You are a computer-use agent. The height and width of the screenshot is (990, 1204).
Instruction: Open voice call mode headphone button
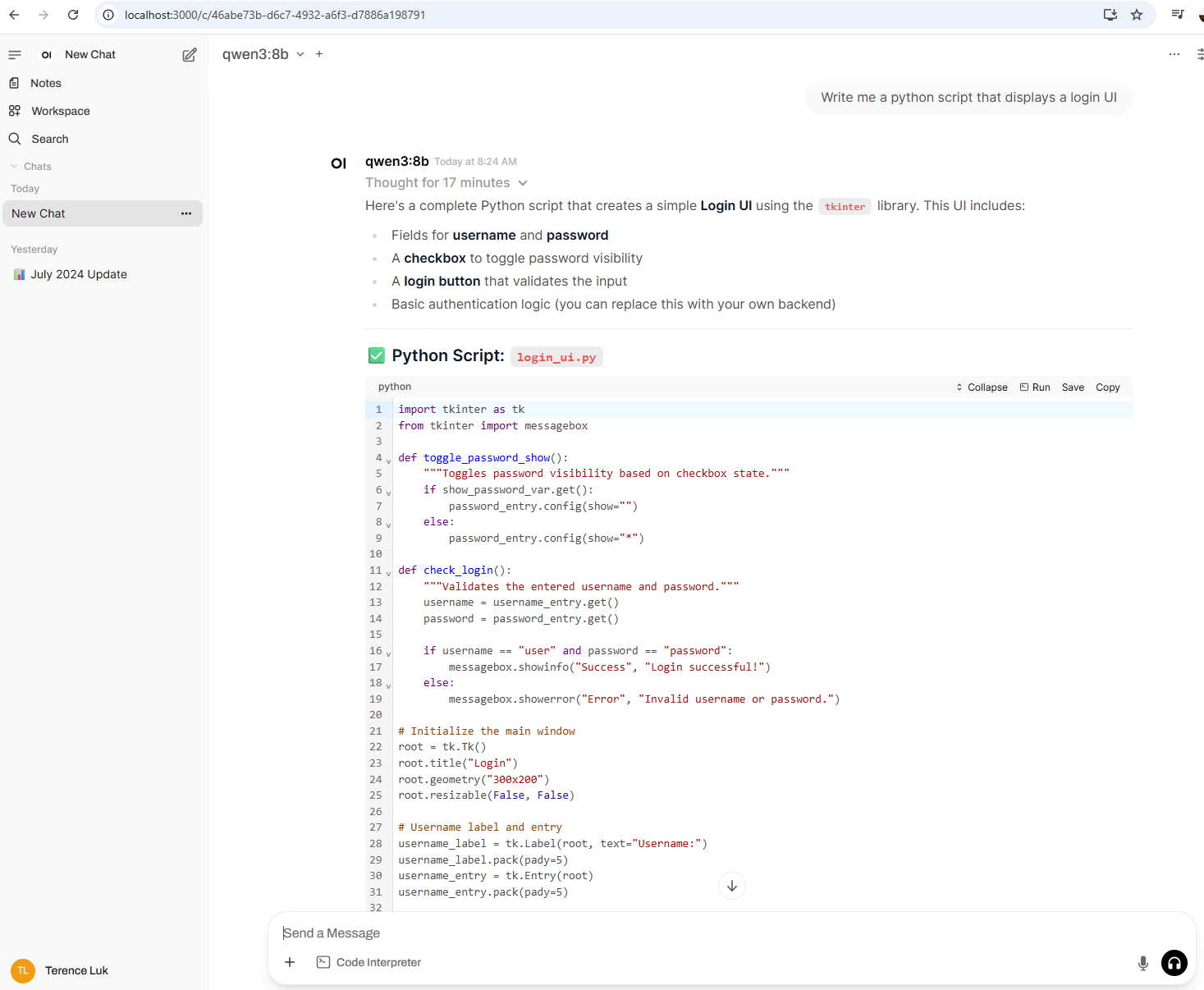tap(1174, 963)
